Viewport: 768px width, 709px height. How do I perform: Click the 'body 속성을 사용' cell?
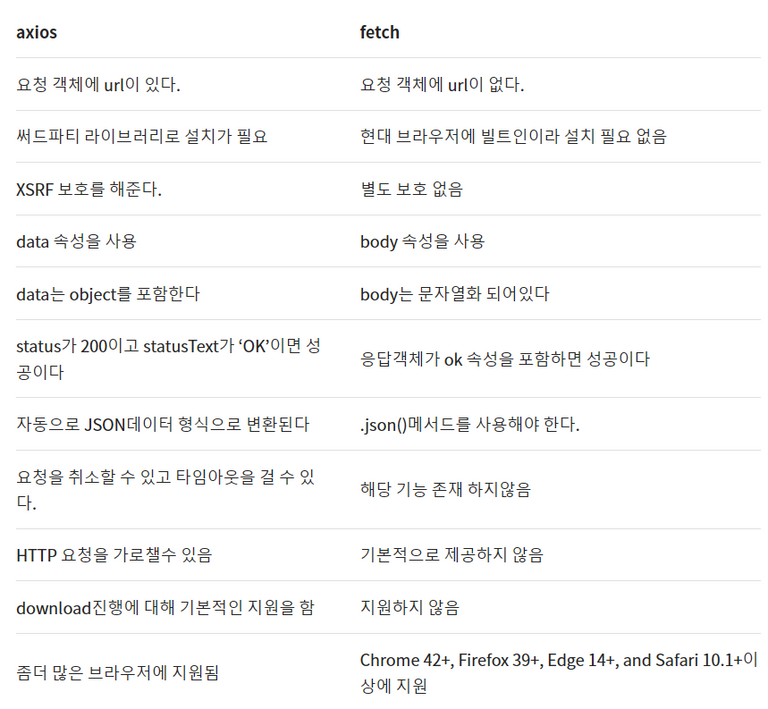(x=422, y=241)
